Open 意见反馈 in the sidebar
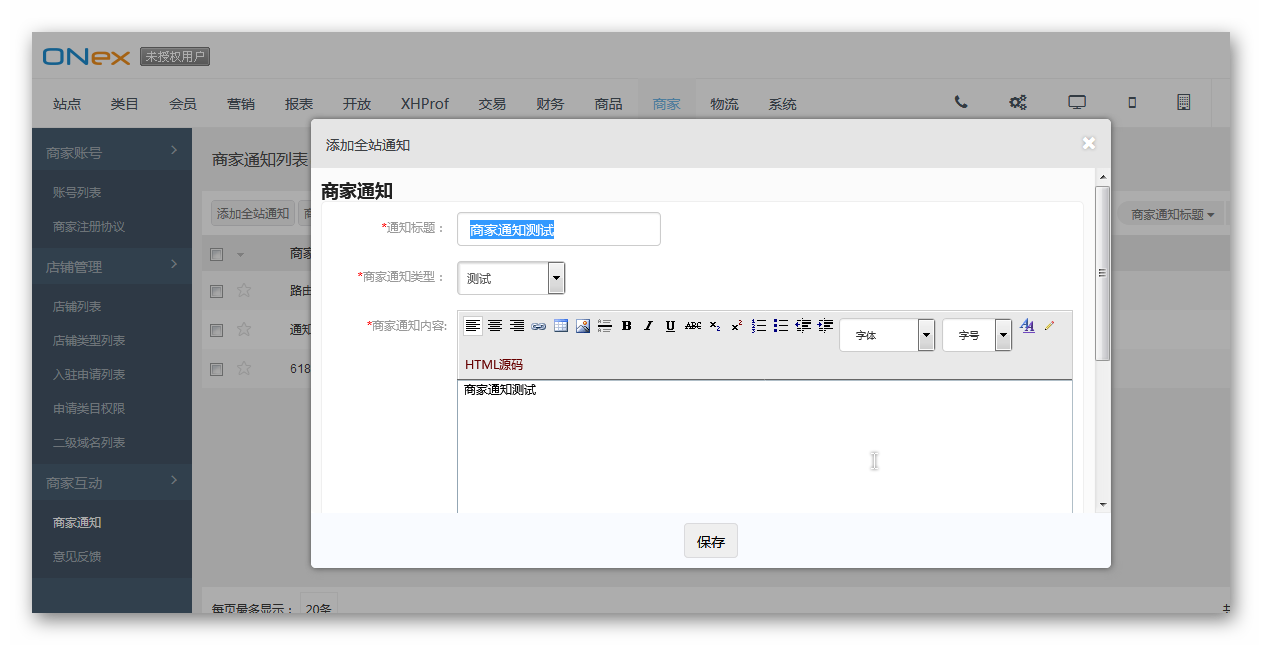This screenshot has width=1262, height=645. coord(77,557)
